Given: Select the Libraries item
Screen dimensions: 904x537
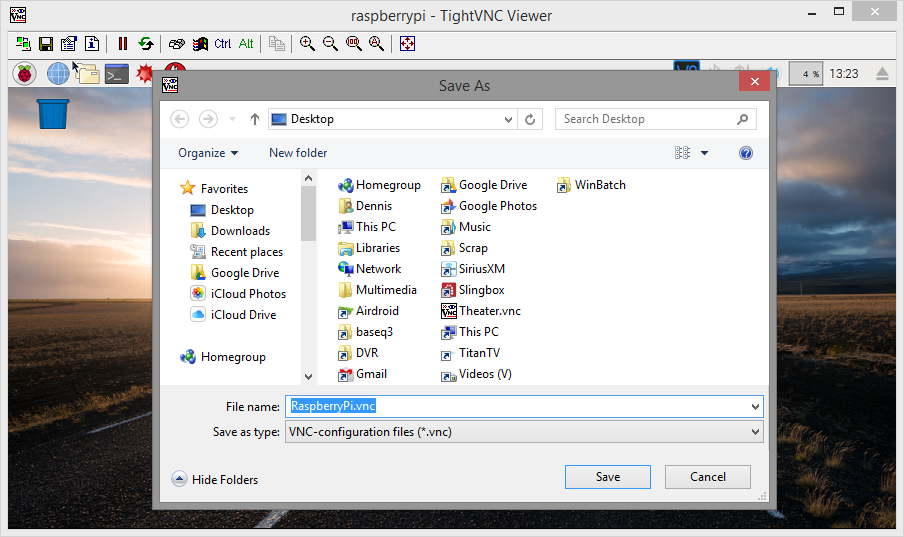Looking at the screenshot, I should [369, 248].
